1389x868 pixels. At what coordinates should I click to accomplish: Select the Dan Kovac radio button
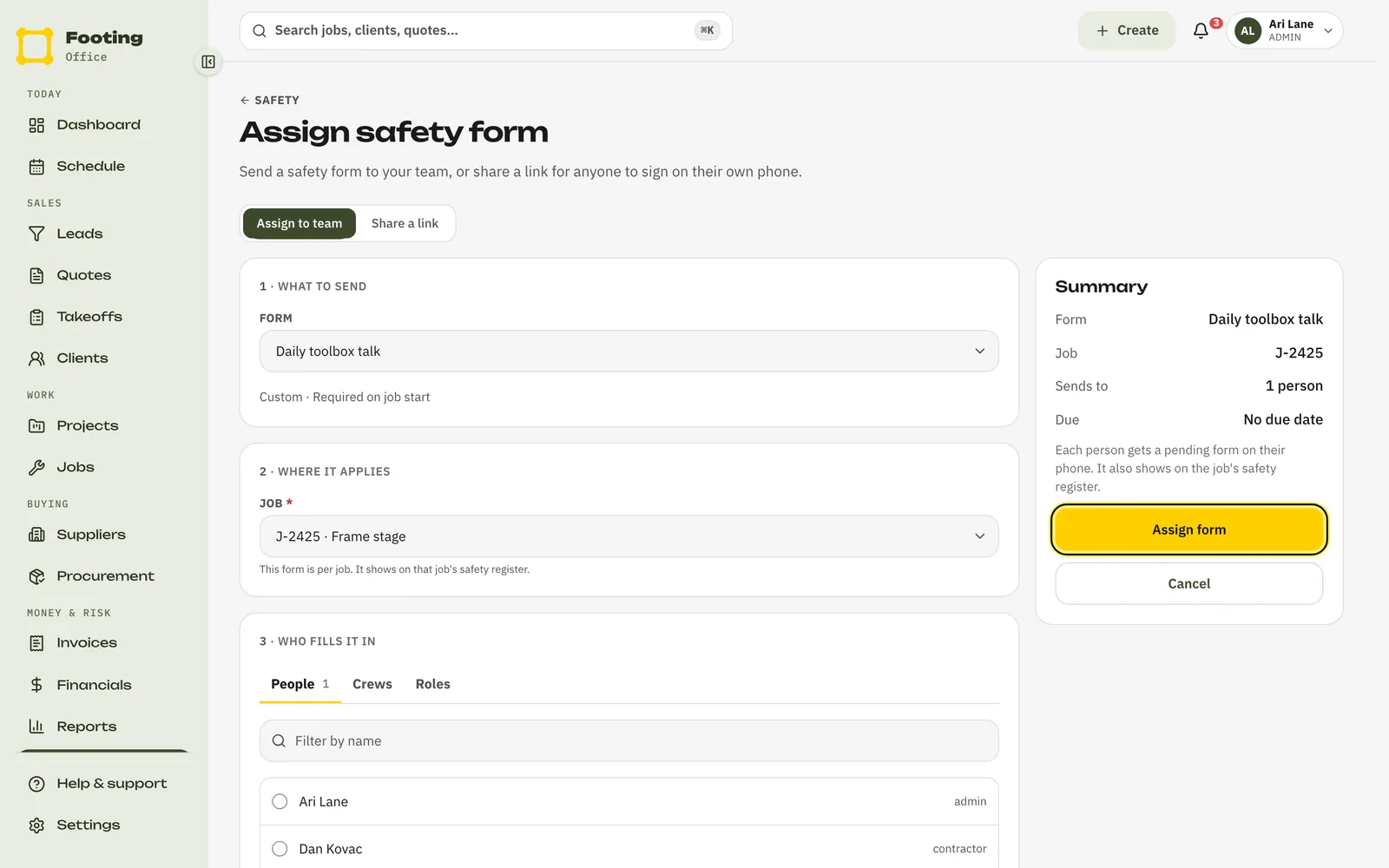point(280,849)
